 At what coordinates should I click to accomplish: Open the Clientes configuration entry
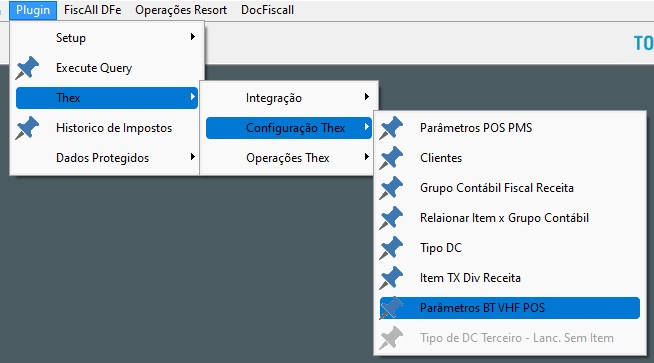click(x=510, y=158)
